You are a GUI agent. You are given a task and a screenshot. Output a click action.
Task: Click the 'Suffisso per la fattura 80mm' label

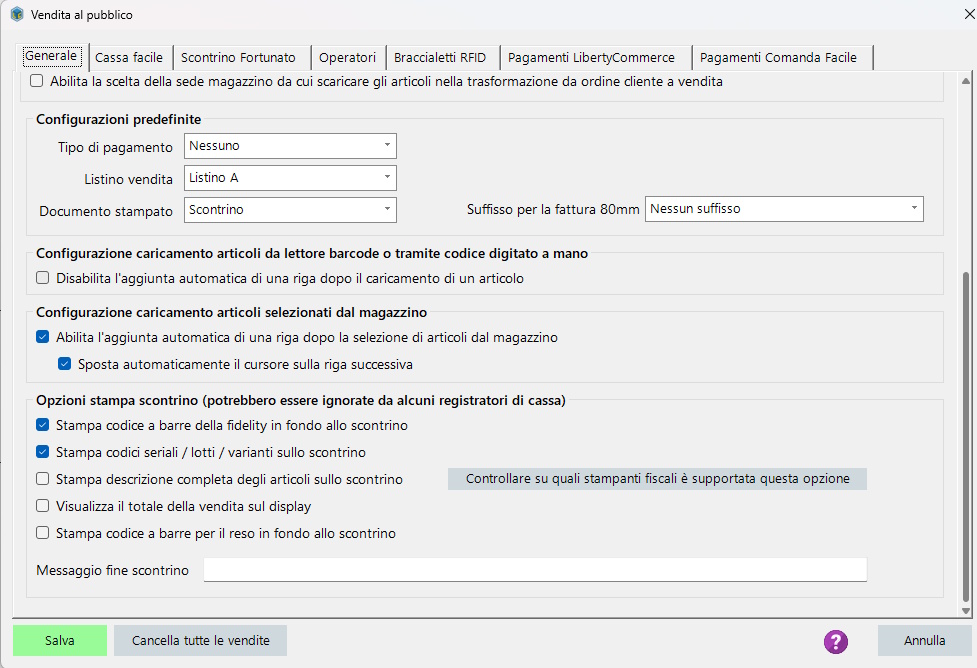tap(553, 209)
